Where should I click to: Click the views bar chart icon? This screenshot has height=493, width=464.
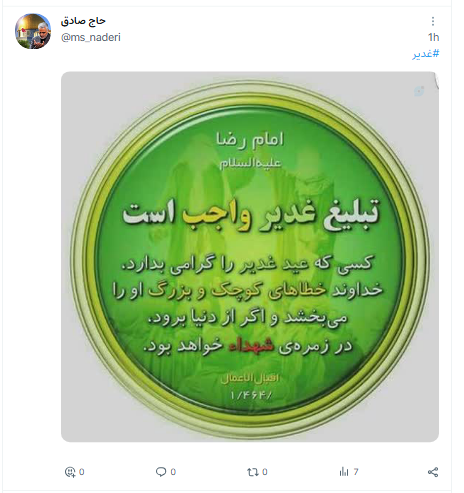[x=344, y=472]
